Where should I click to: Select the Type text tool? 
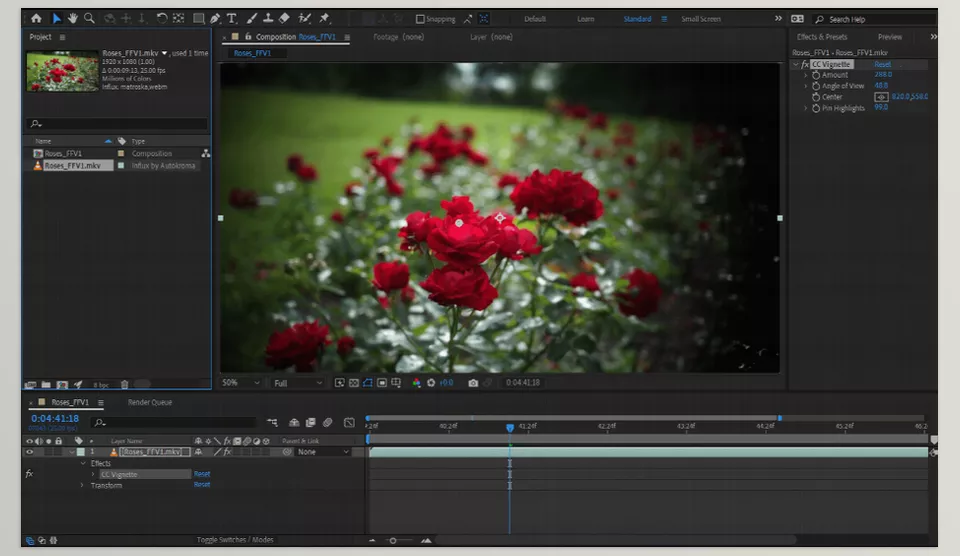[231, 18]
